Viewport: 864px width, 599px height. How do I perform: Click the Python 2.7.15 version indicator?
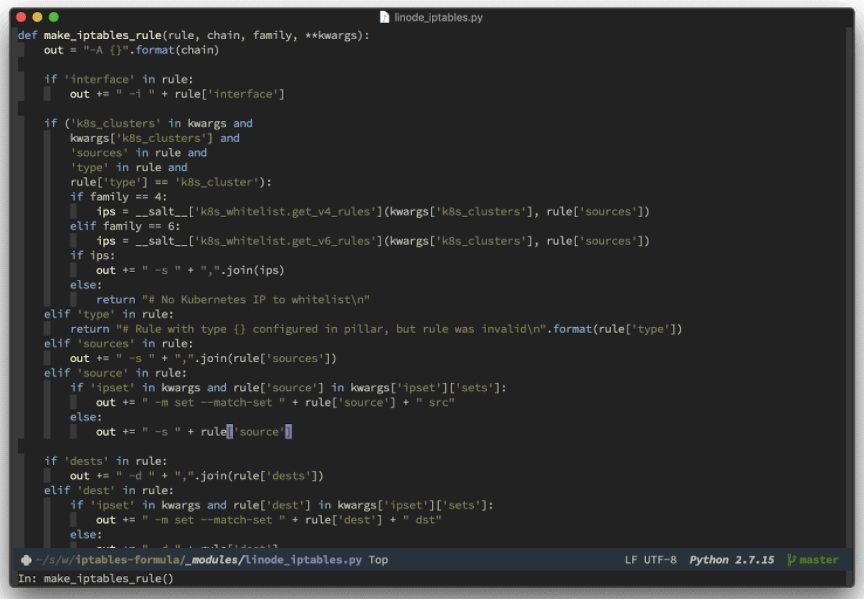click(731, 560)
